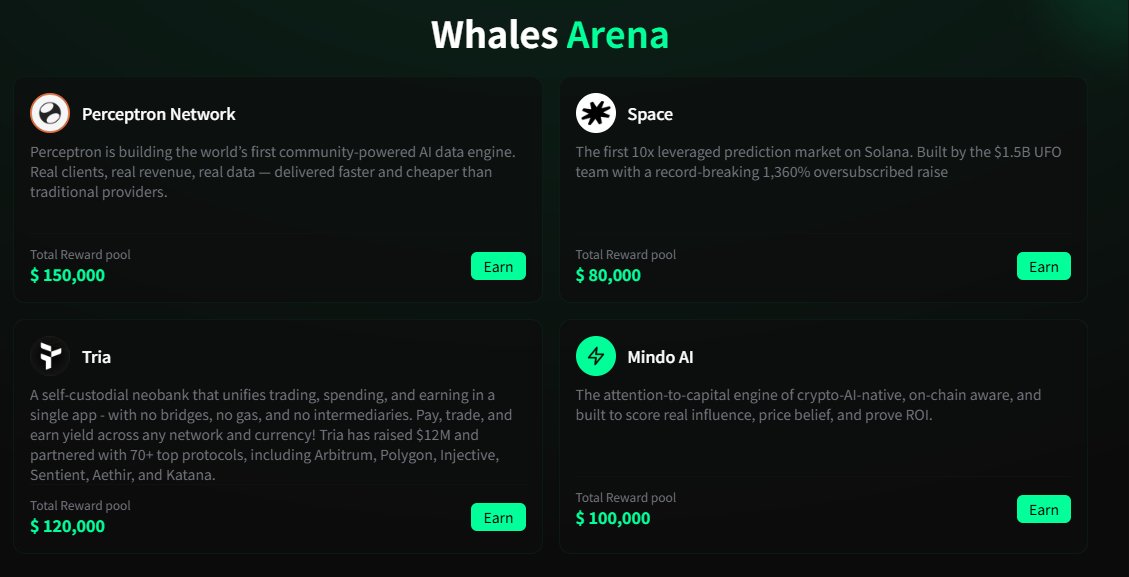Open the Perceptron Network project title

click(159, 114)
